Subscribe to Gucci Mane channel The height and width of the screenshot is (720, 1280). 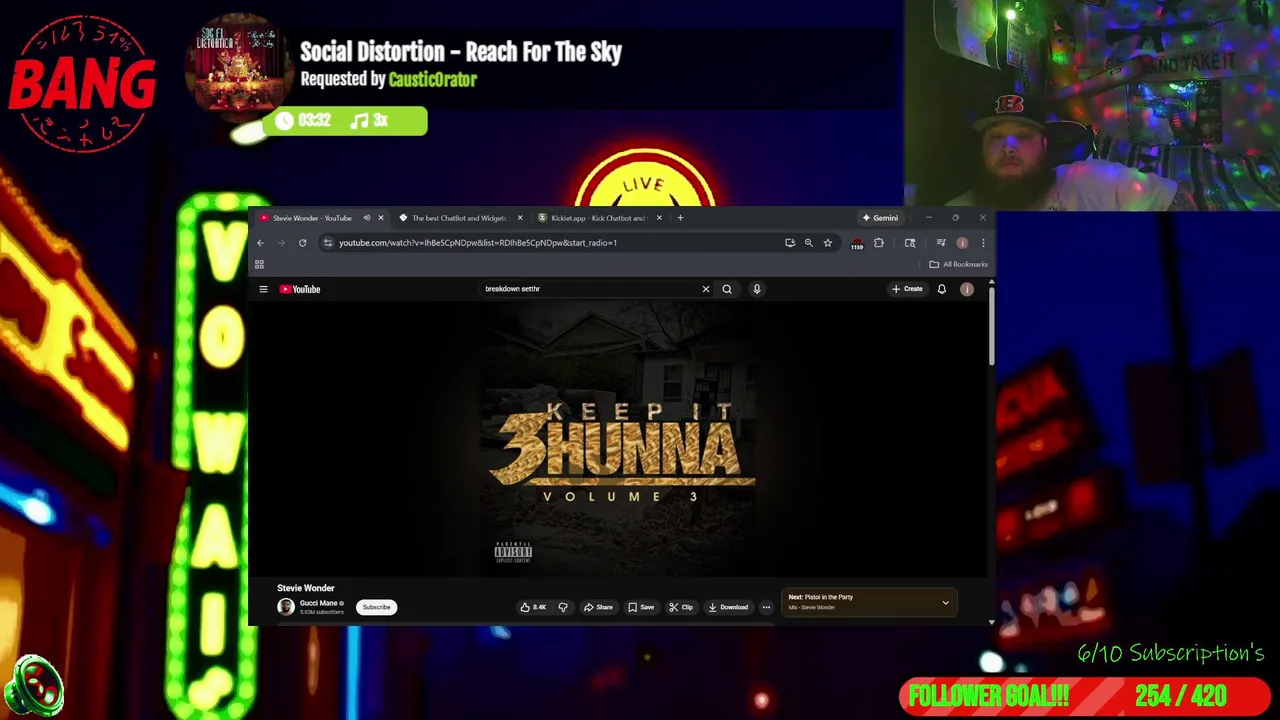[376, 607]
